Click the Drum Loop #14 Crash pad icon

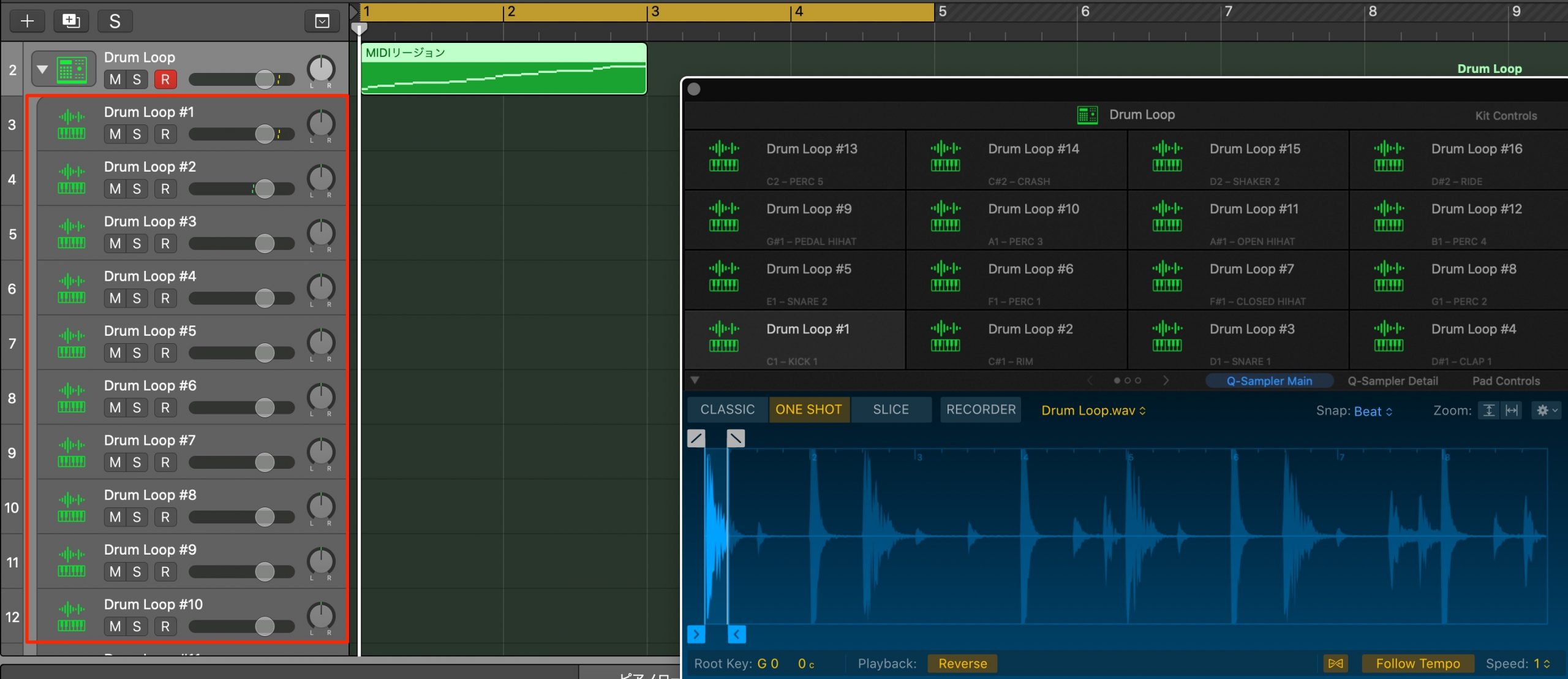(x=945, y=156)
